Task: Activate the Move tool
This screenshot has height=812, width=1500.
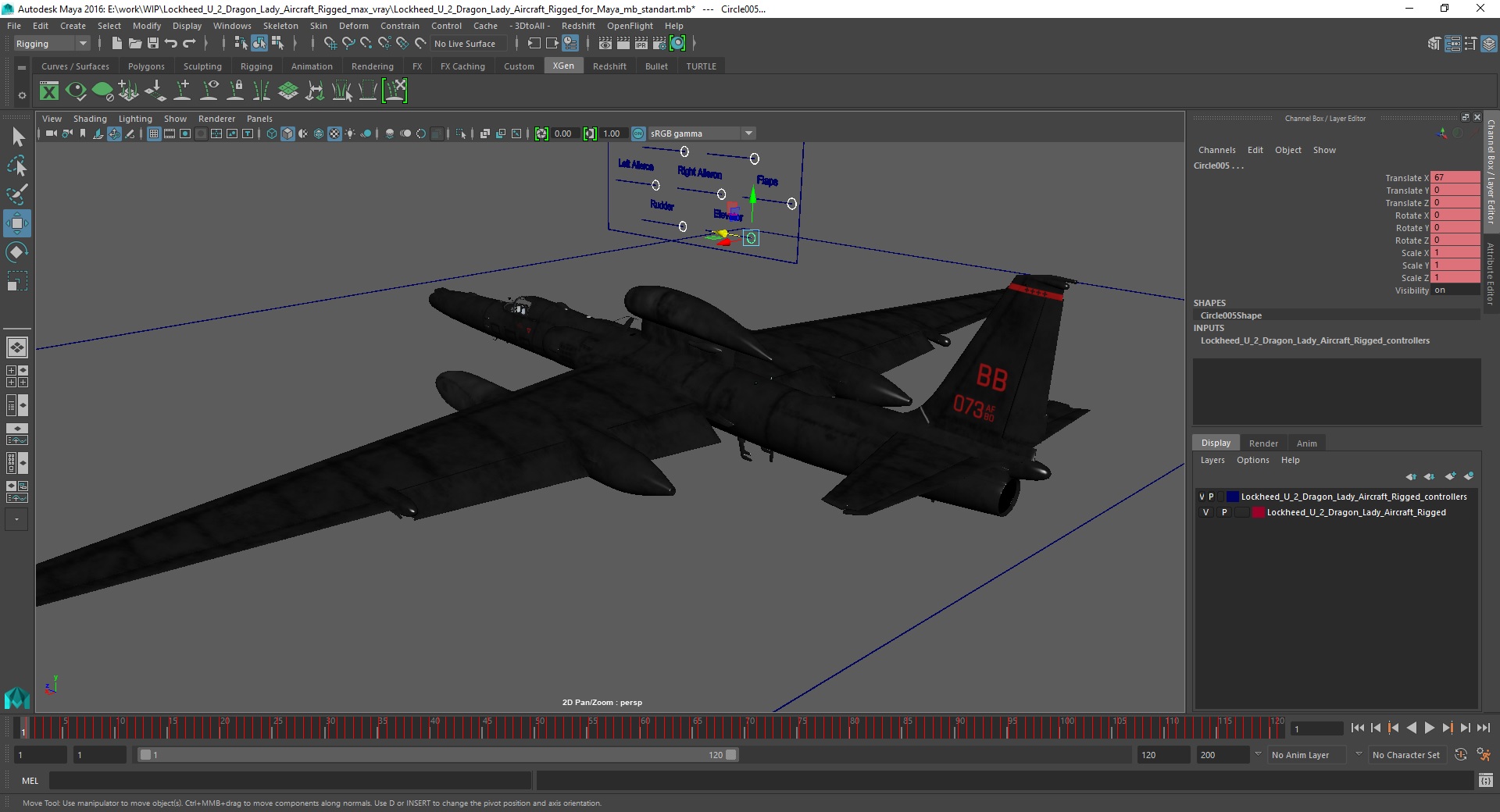Action: coord(17,223)
